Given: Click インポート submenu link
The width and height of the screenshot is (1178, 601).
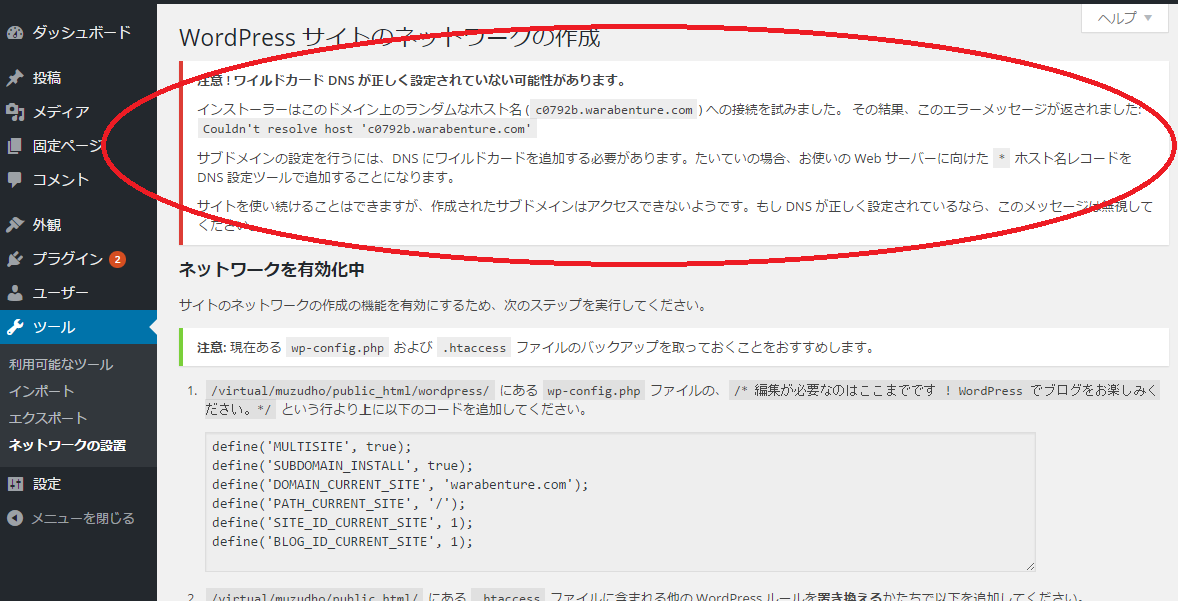Looking at the screenshot, I should pyautogui.click(x=41, y=391).
